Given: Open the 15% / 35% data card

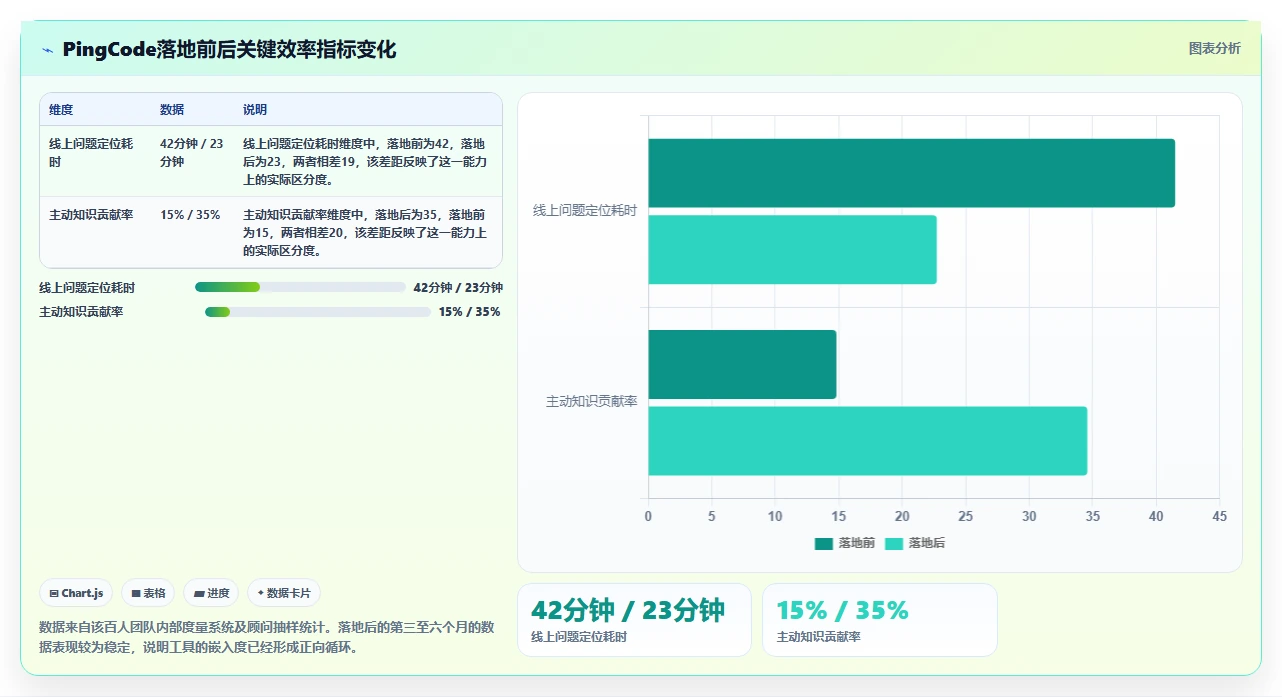Looking at the screenshot, I should point(880,620).
